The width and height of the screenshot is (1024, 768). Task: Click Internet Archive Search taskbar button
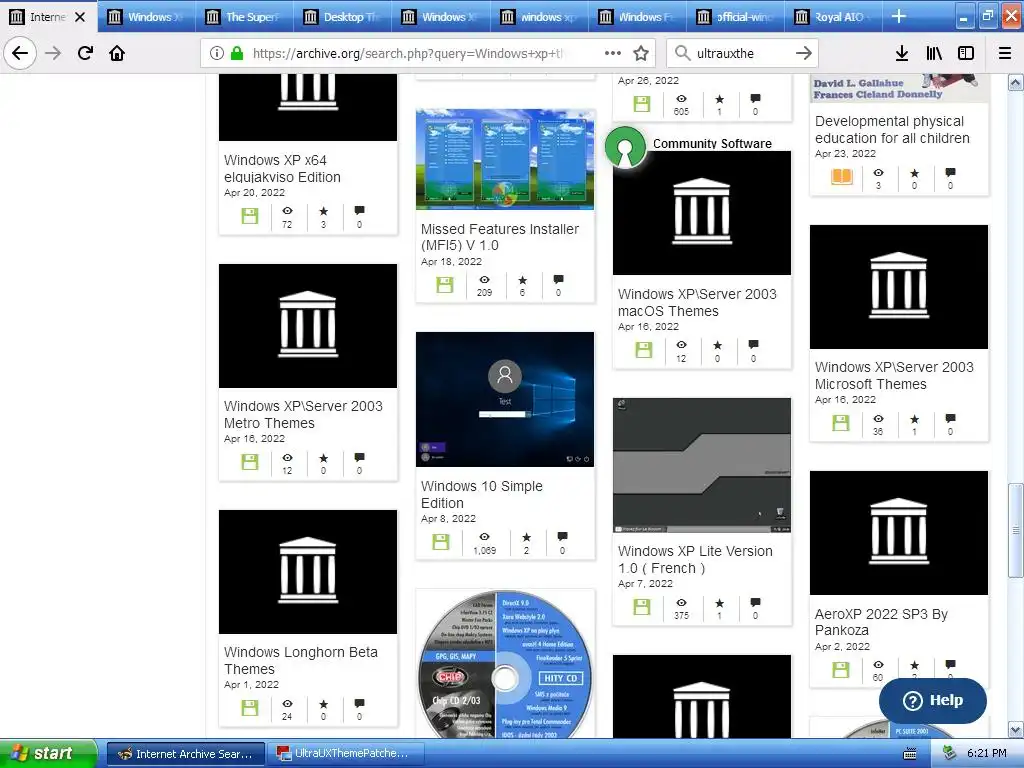pos(185,754)
